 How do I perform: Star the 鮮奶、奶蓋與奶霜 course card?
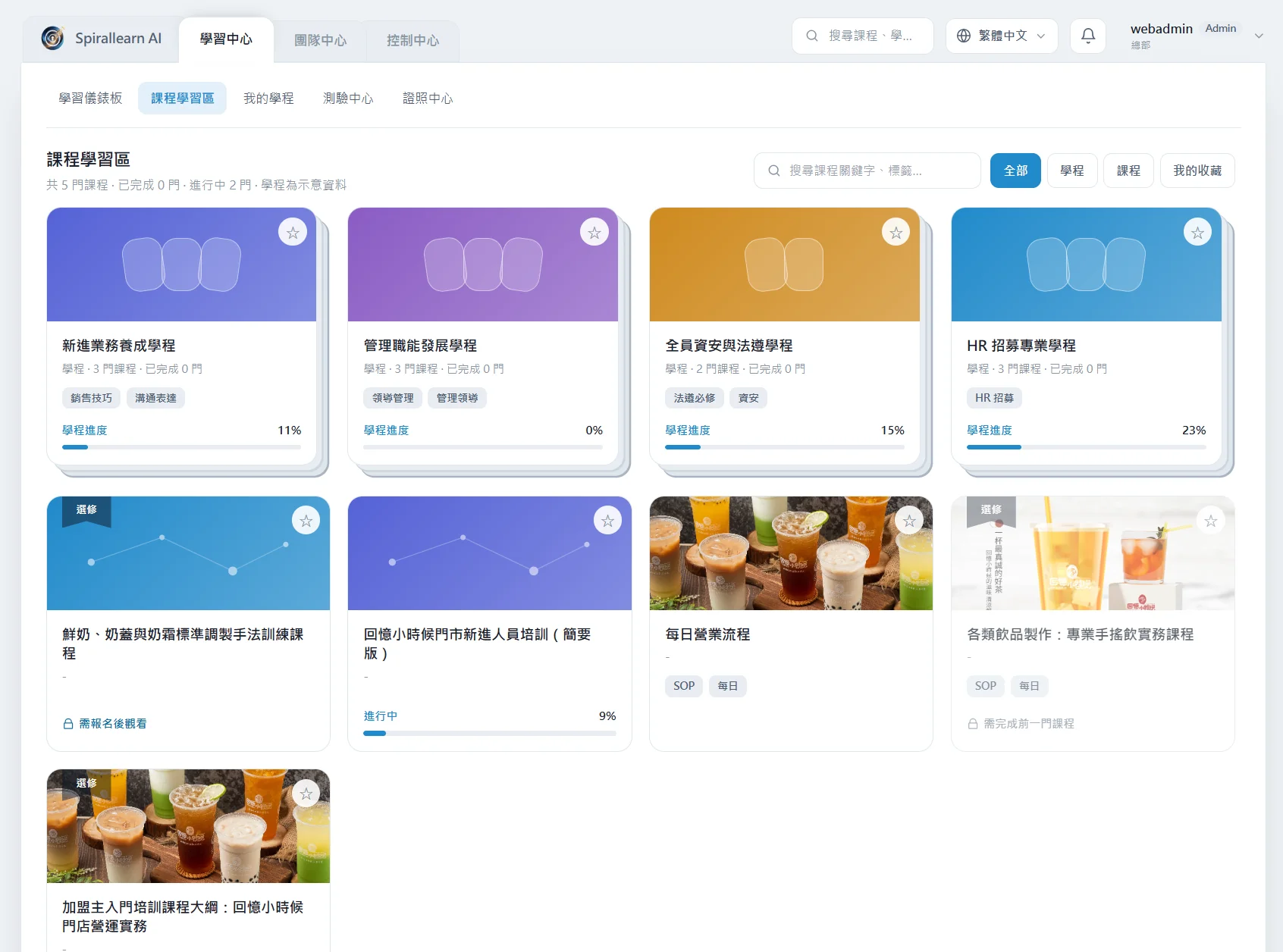point(306,521)
